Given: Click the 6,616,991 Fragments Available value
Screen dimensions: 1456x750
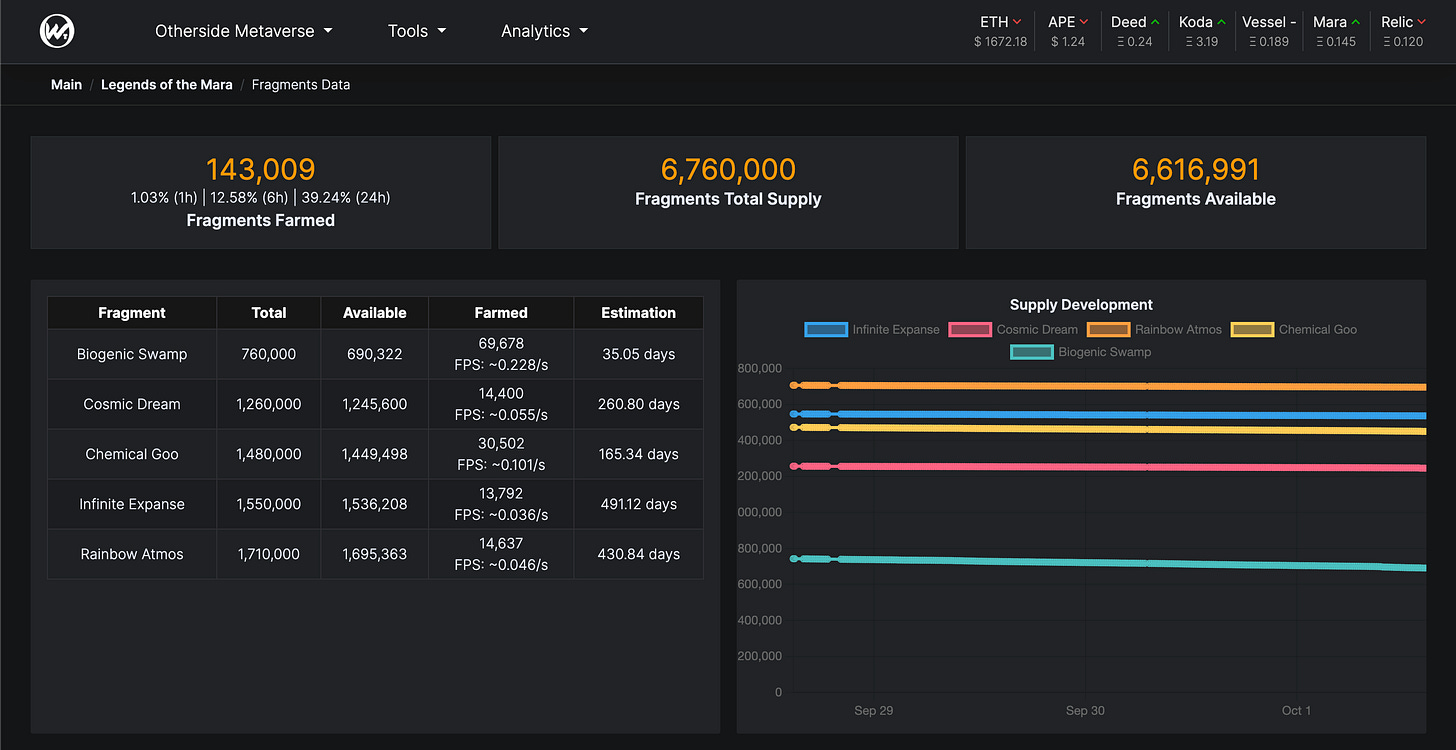Looking at the screenshot, I should pyautogui.click(x=1196, y=169).
